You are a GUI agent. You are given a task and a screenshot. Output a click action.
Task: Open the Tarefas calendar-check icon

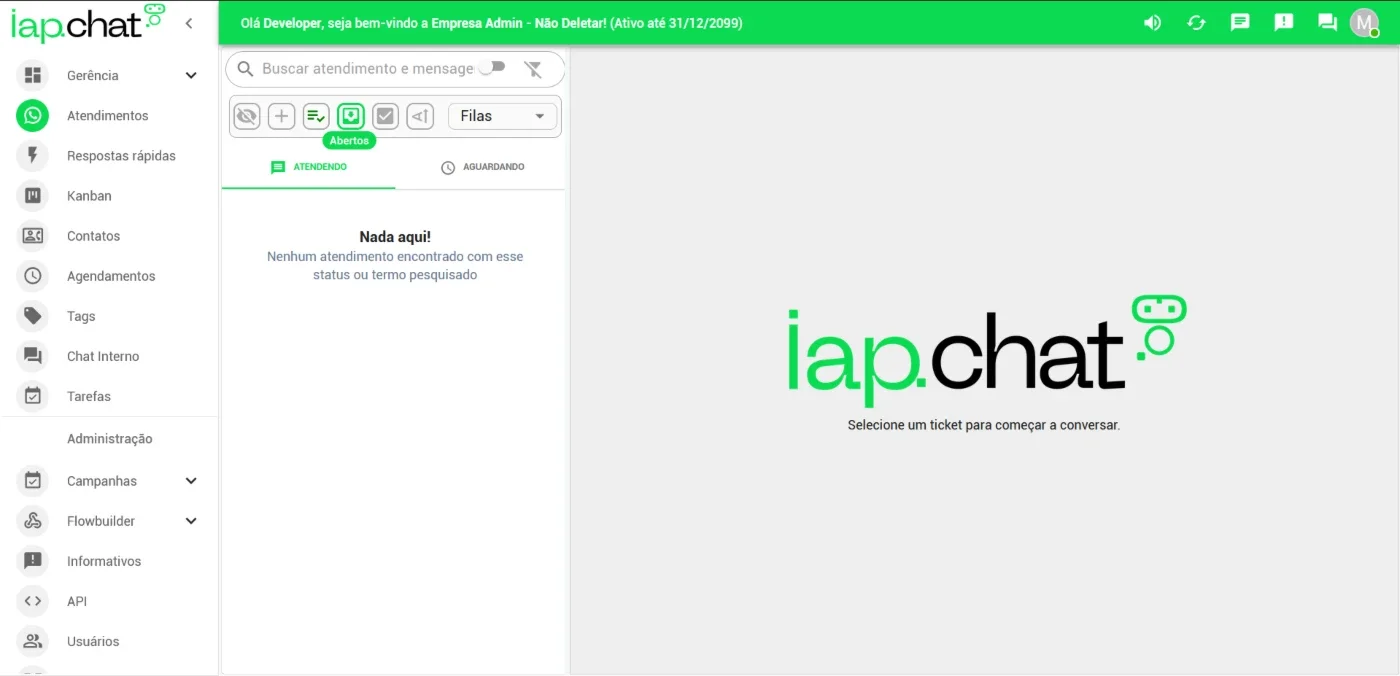coord(33,395)
